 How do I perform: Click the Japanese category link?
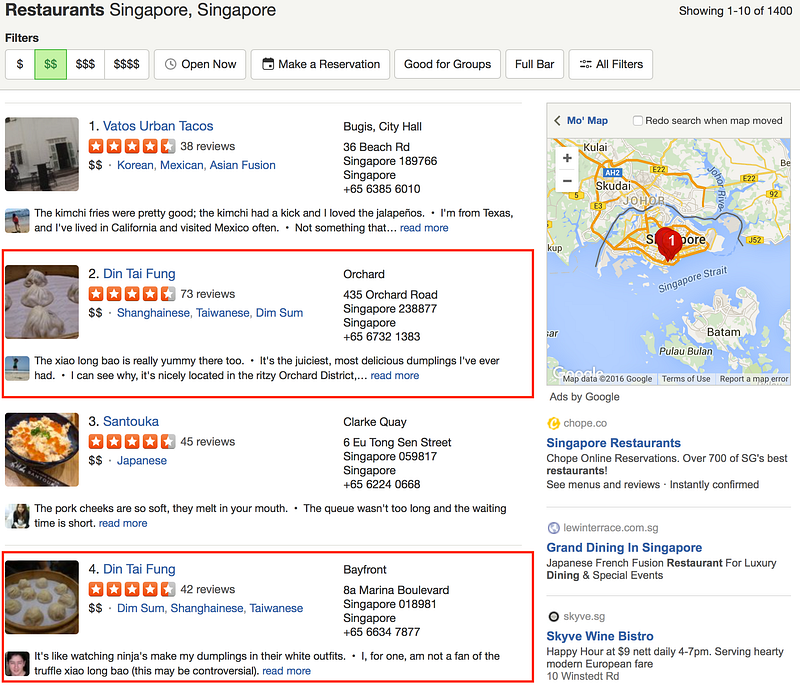[142, 461]
